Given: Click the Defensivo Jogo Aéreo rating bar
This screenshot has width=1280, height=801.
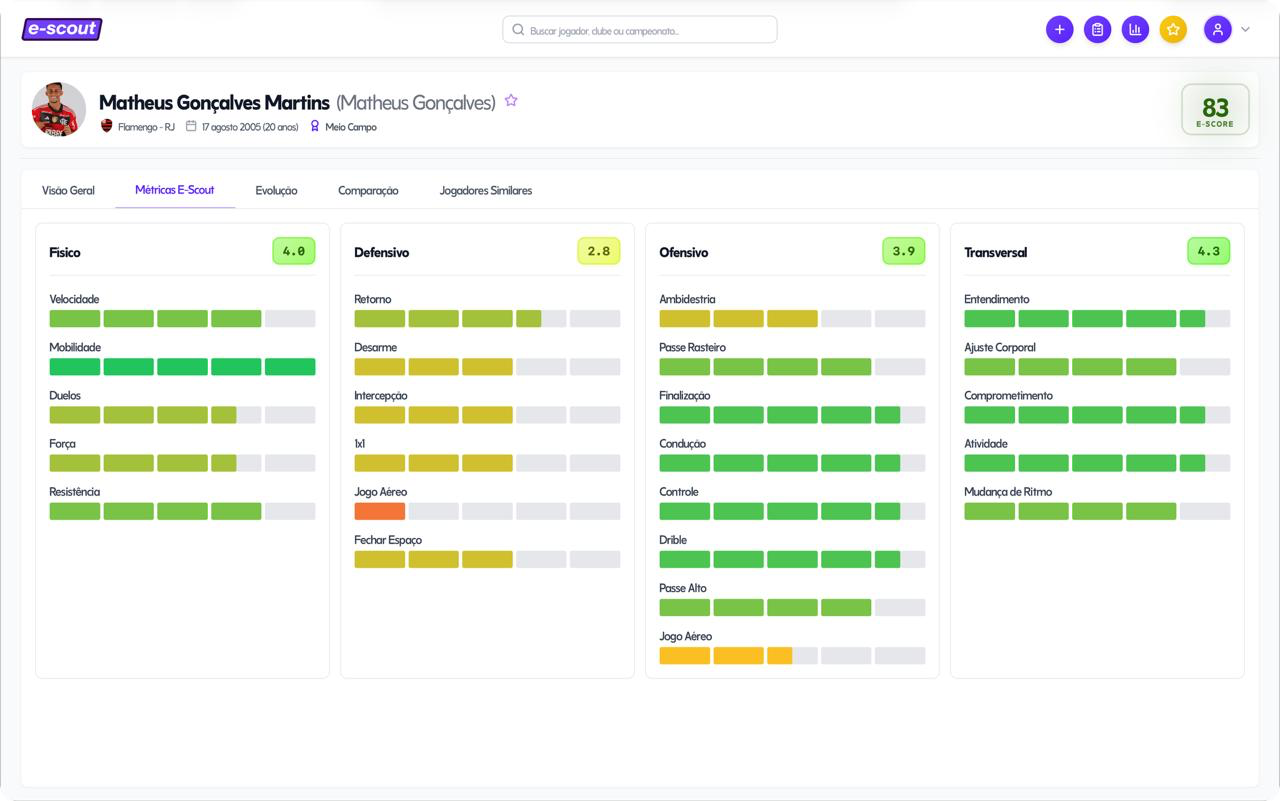Looking at the screenshot, I should [x=487, y=511].
